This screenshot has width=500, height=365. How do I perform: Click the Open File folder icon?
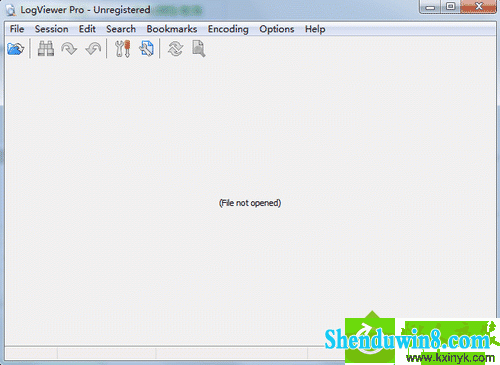tap(16, 49)
